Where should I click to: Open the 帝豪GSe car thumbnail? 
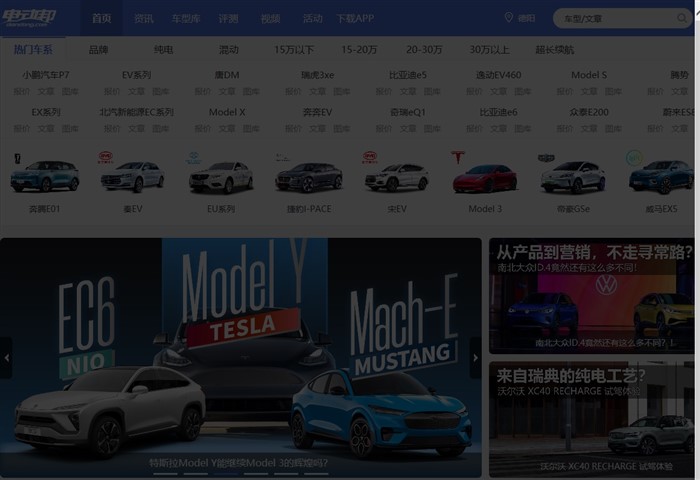[x=573, y=178]
